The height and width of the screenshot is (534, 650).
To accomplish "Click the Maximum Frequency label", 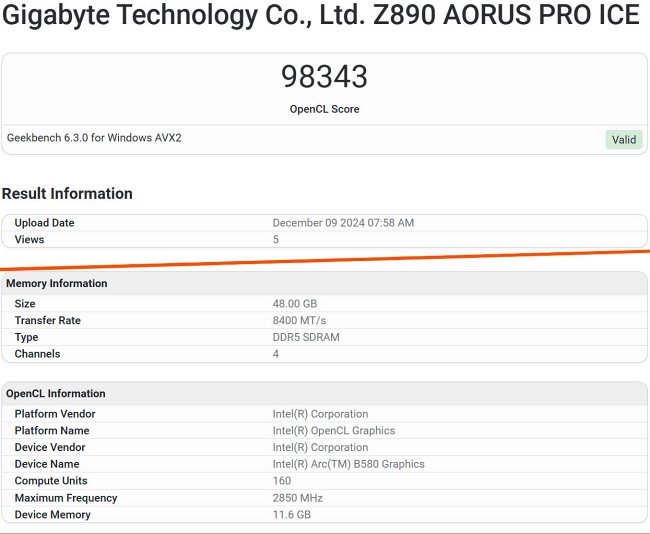I will [66, 498].
